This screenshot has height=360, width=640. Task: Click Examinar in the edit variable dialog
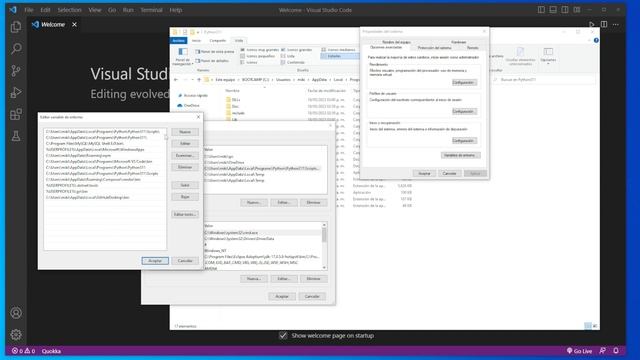click(x=185, y=156)
